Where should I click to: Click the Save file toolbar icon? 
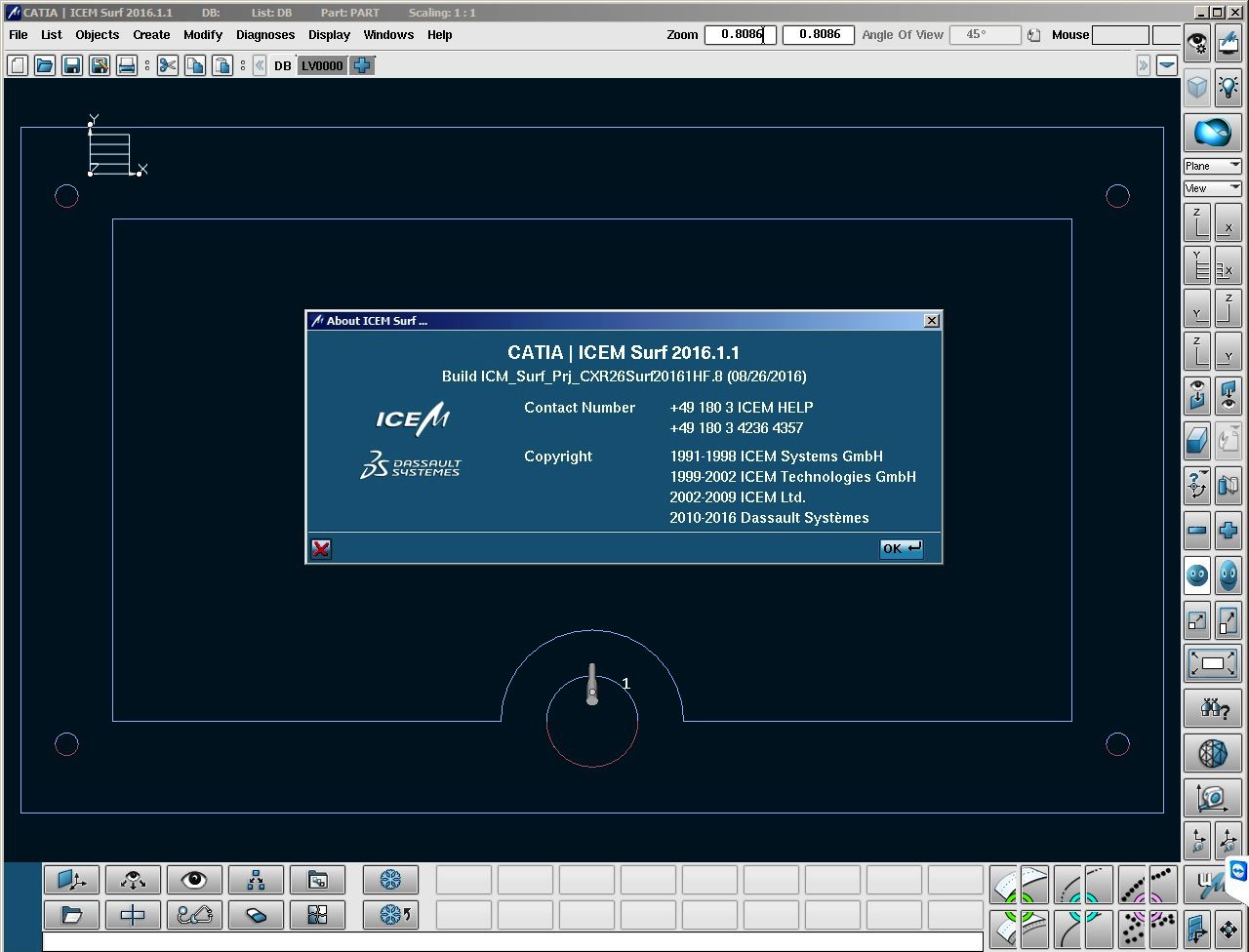click(x=71, y=65)
